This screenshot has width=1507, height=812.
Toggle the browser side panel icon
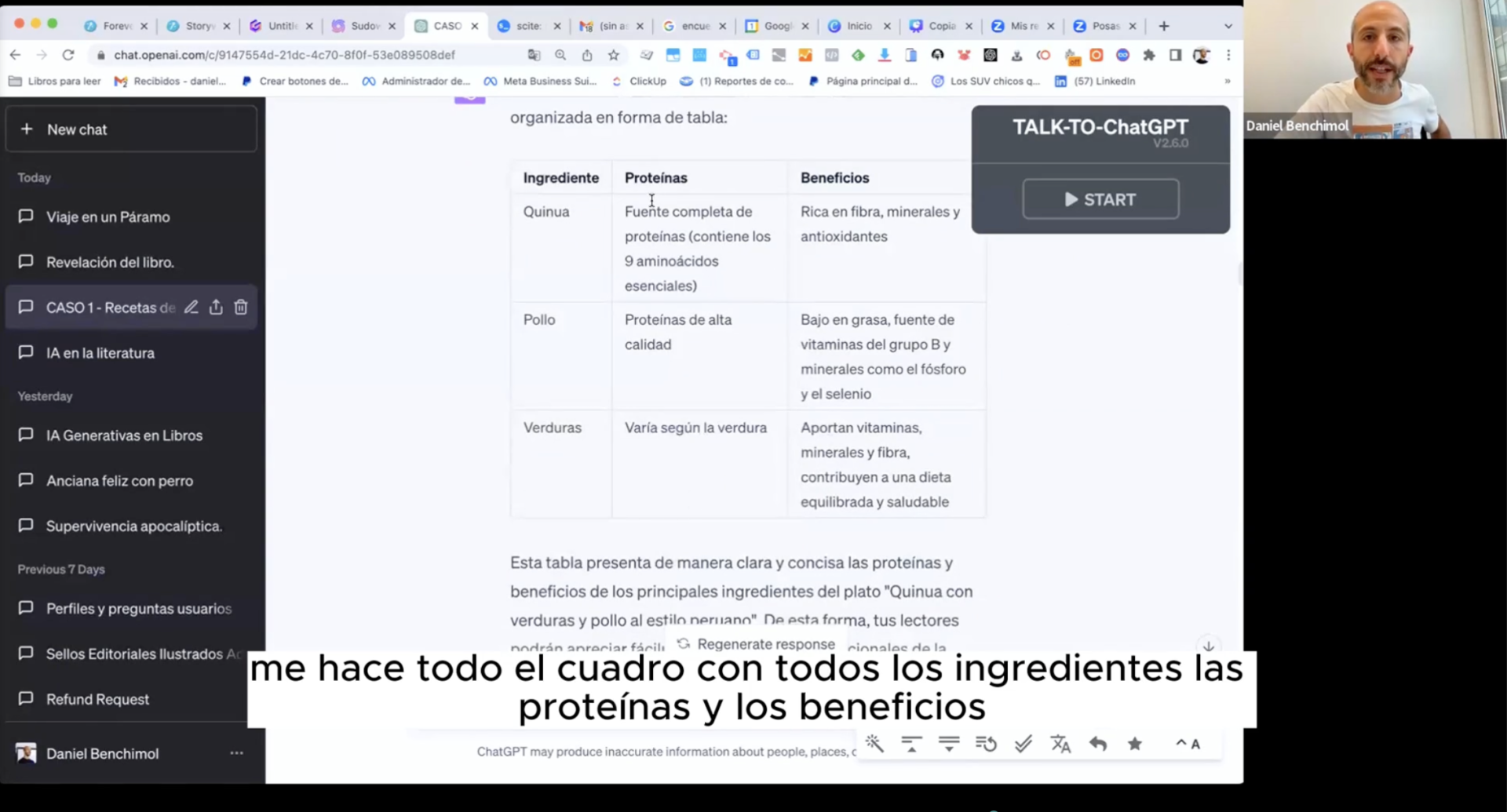tap(1175, 55)
